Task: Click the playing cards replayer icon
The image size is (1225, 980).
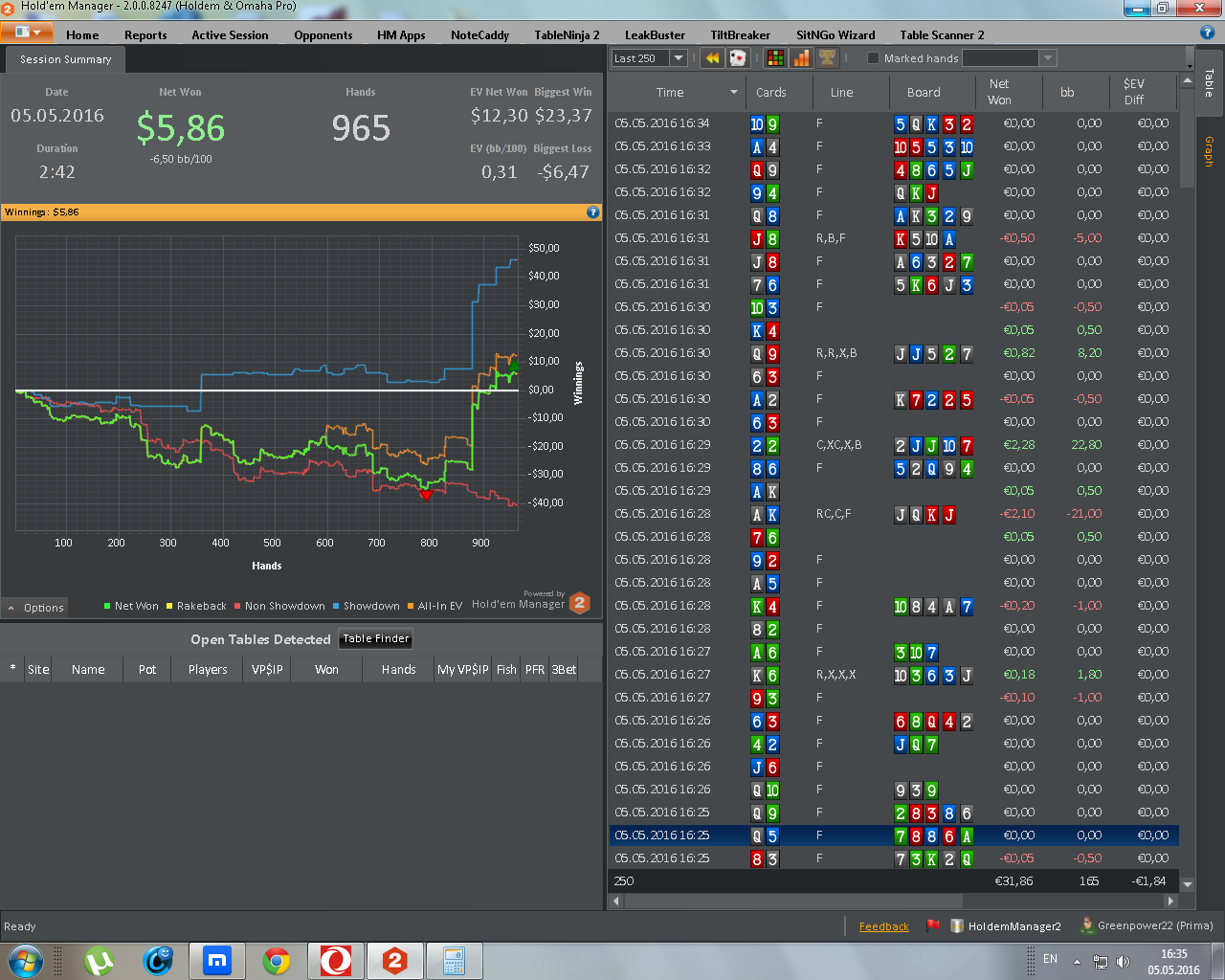Action: 738,58
